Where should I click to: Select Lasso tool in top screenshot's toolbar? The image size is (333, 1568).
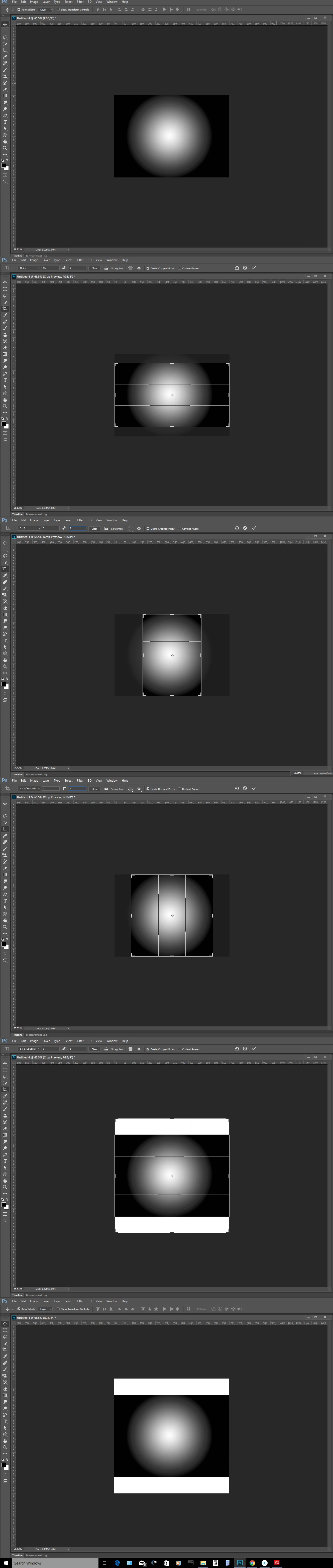5,37
